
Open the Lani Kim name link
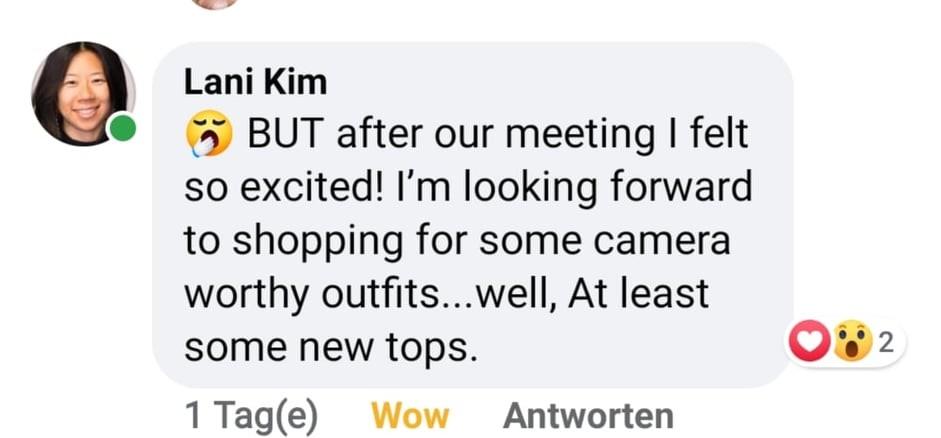(255, 82)
